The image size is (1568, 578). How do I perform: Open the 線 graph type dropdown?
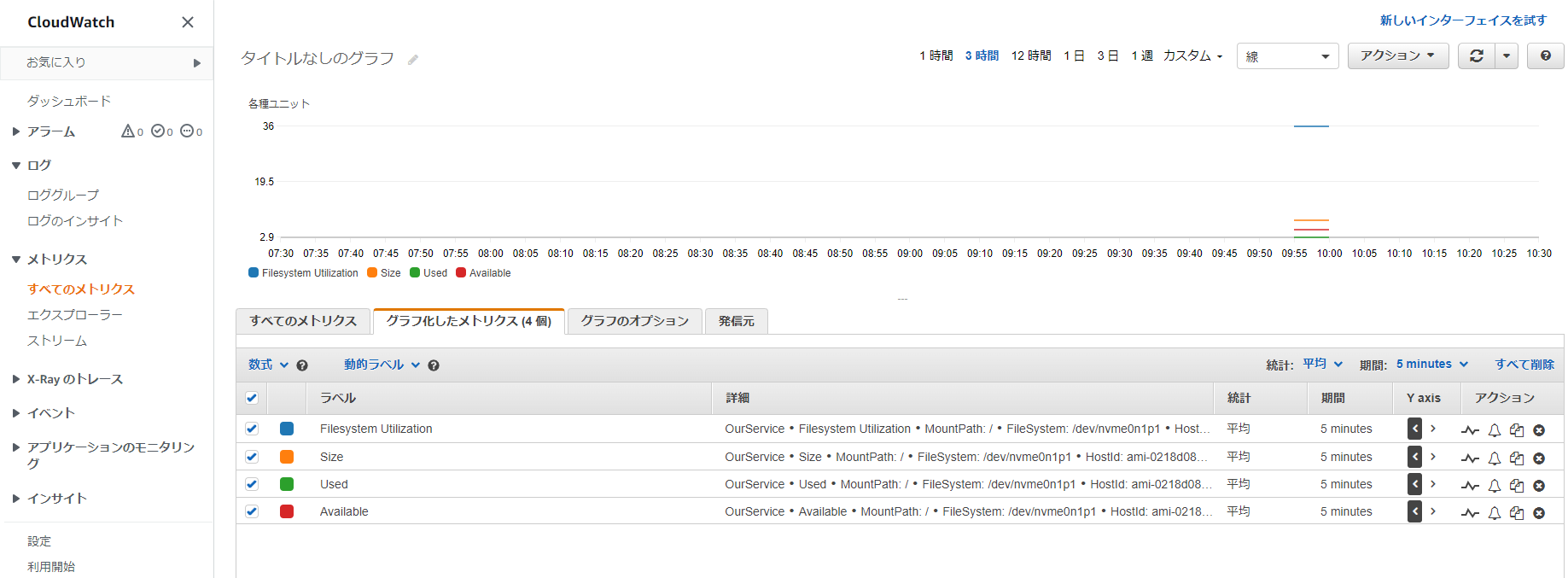click(1287, 56)
